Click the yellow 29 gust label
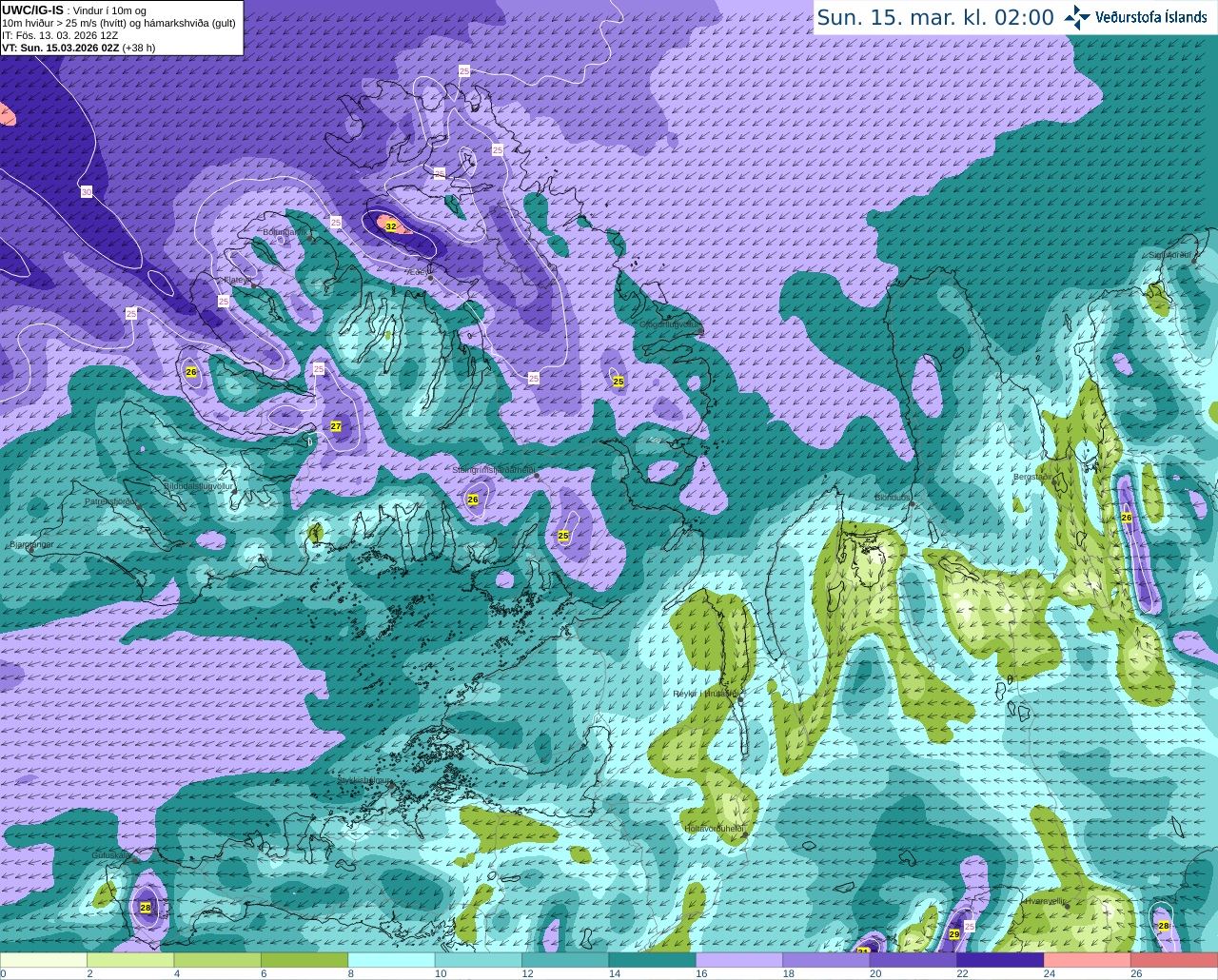 click(954, 935)
